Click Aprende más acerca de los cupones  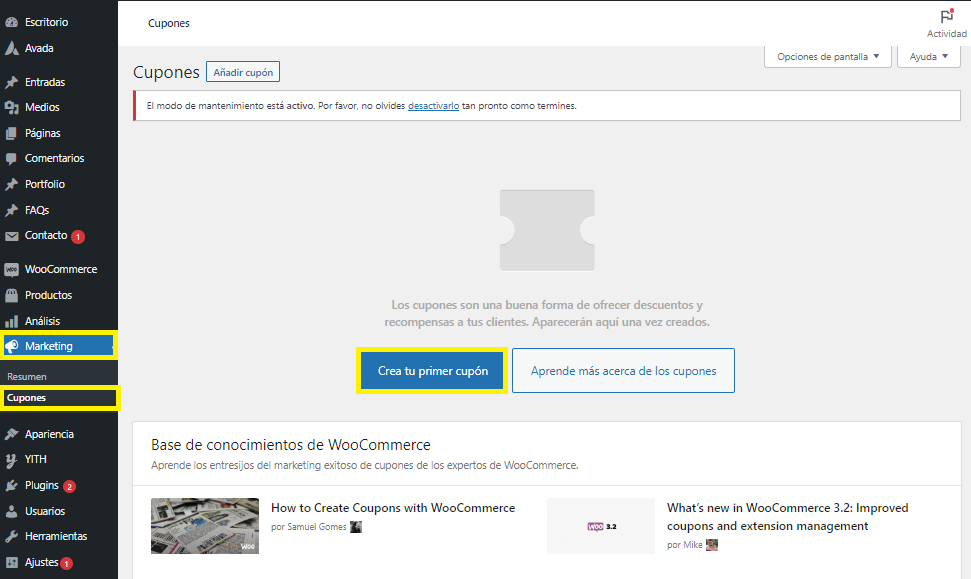[623, 371]
